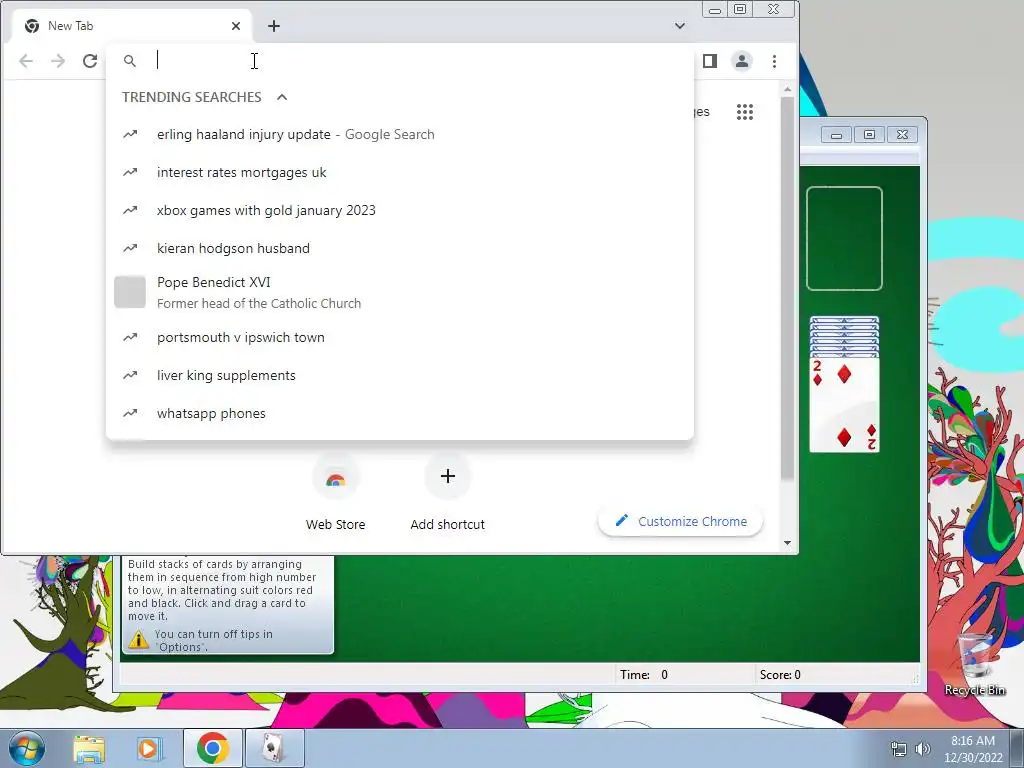The height and width of the screenshot is (768, 1024).
Task: Open the Web Store shortcut
Action: coord(336,493)
